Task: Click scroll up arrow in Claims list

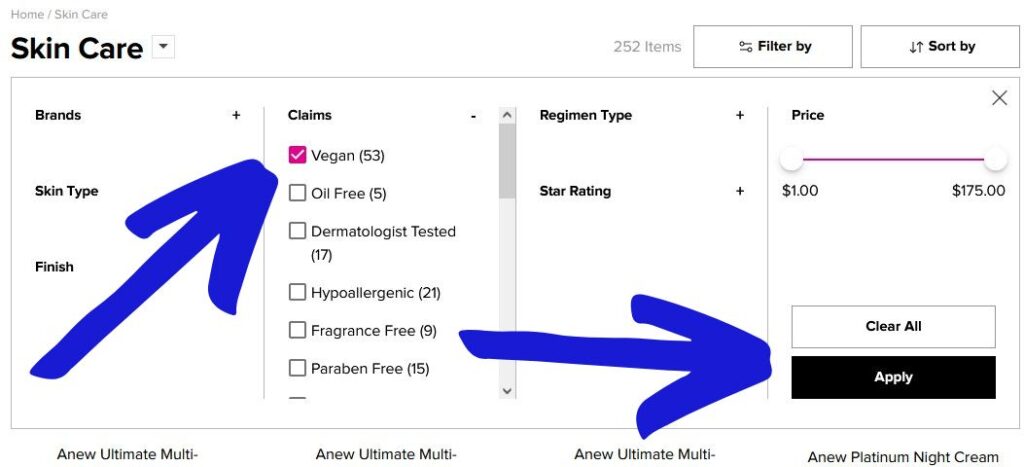Action: pyautogui.click(x=507, y=116)
